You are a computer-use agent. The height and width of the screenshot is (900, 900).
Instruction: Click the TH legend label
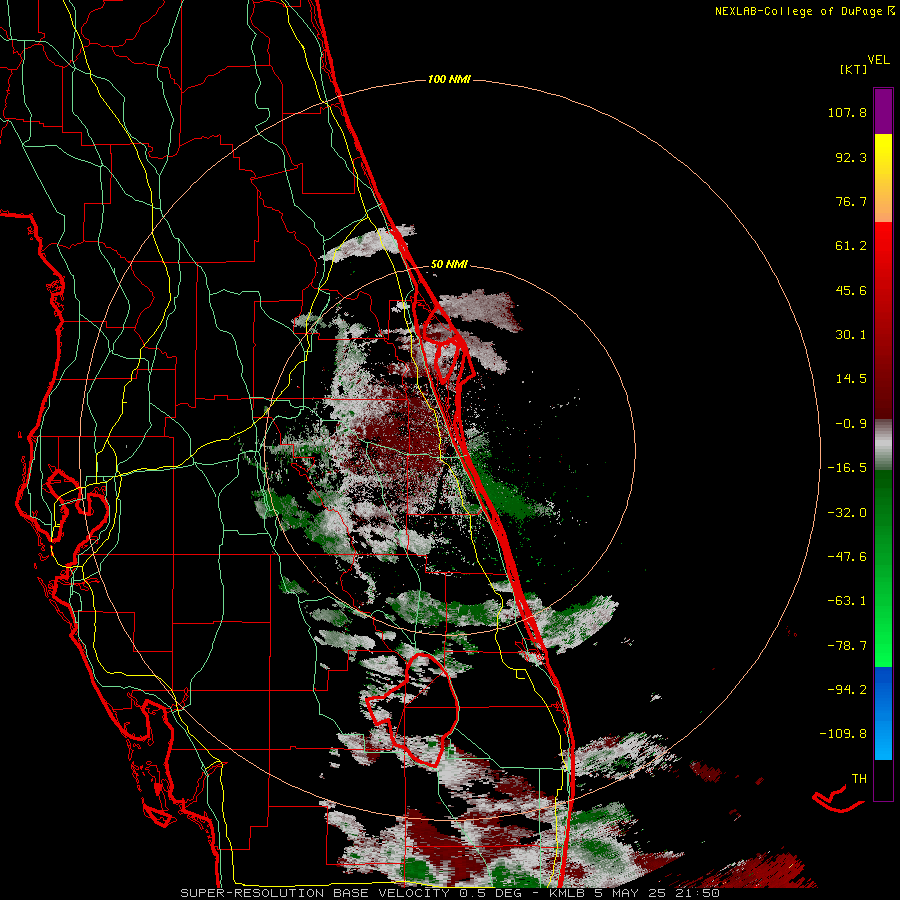pyautogui.click(x=859, y=779)
